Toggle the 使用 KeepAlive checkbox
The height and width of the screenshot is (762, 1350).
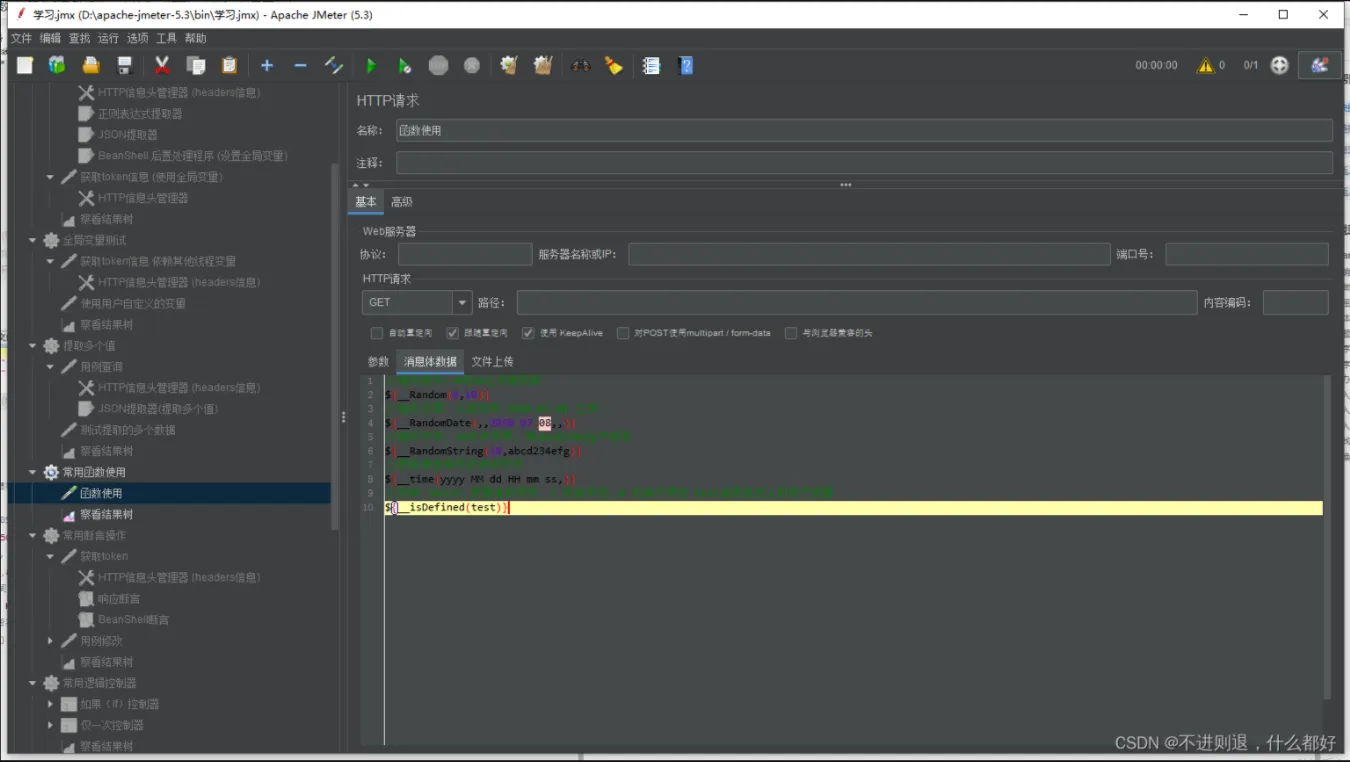pos(528,333)
